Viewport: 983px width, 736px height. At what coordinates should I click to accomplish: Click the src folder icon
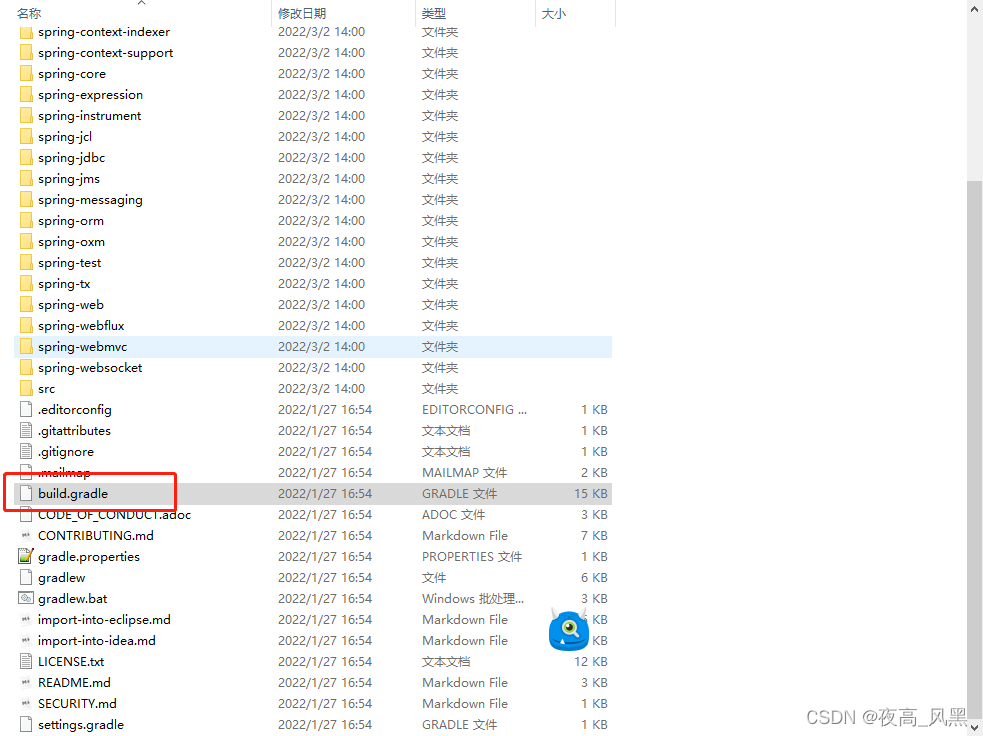[x=26, y=389]
